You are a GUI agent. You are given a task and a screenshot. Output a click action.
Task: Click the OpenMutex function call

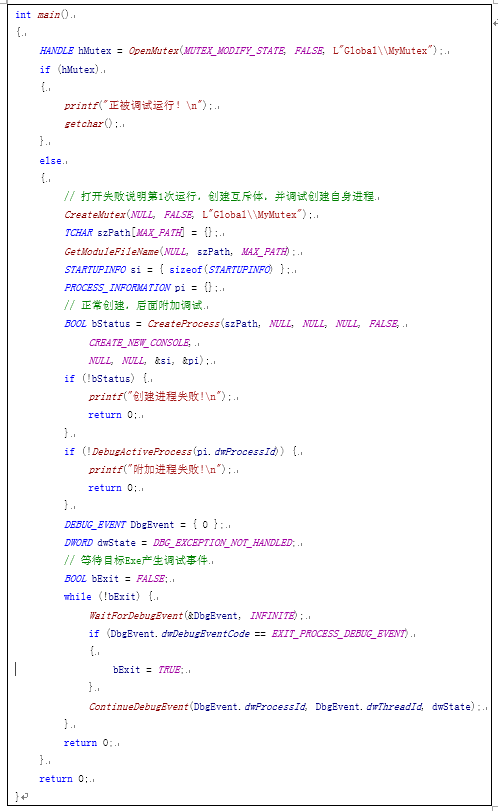tap(154, 51)
